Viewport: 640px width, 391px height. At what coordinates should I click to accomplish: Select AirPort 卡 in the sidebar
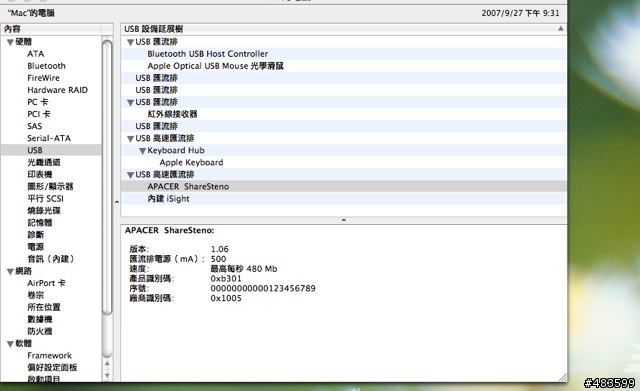46,283
